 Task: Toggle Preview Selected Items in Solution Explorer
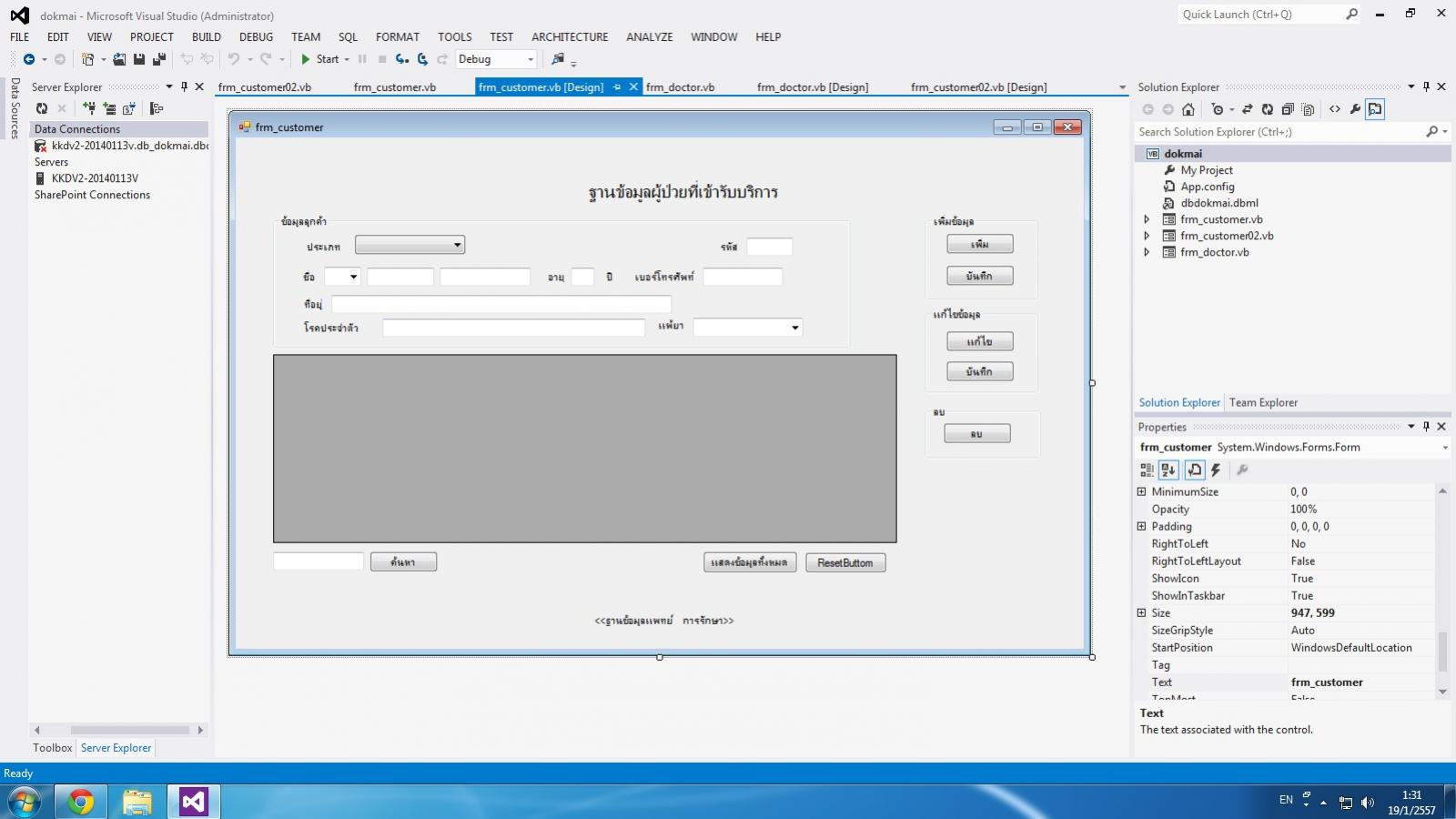coord(1375,109)
